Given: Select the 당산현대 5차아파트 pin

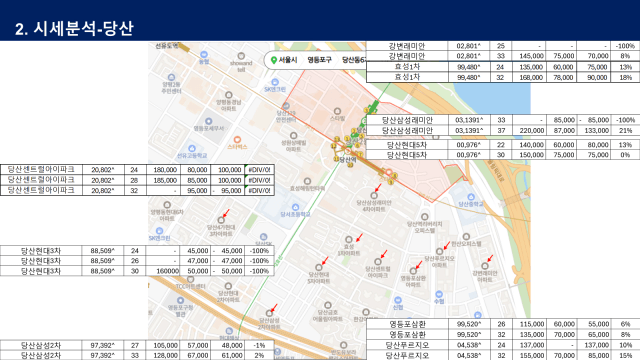Looking at the screenshot, I should pos(318,268).
